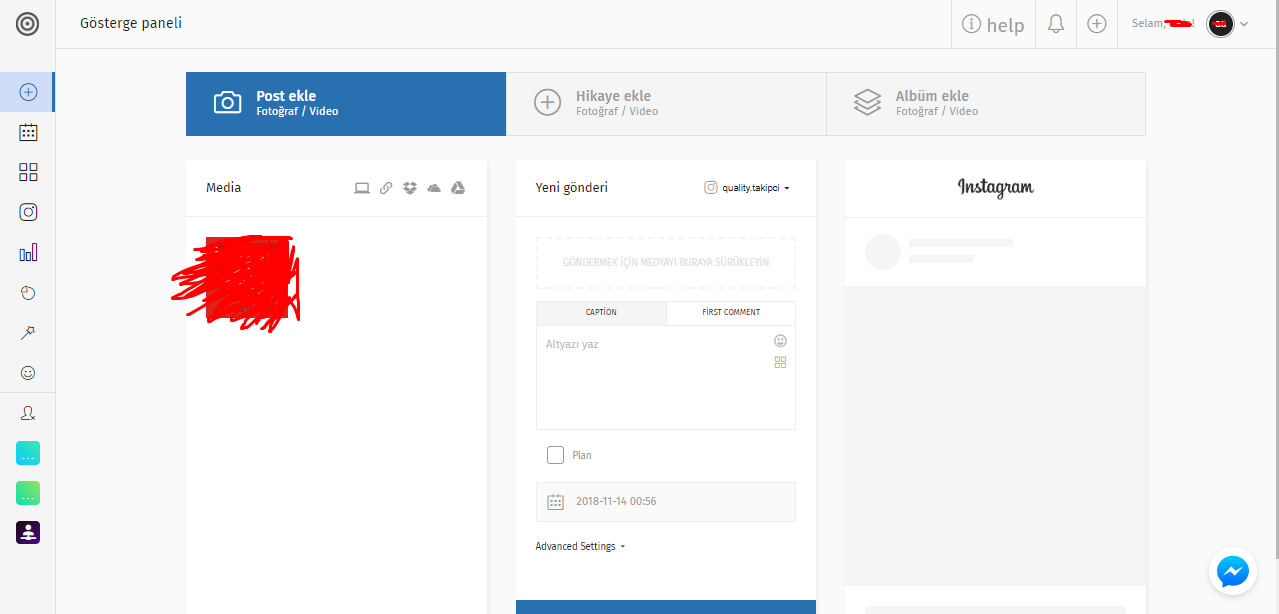Open the dark purple person tile in sidebar
Screen dimensions: 1279x614
(x=28, y=533)
